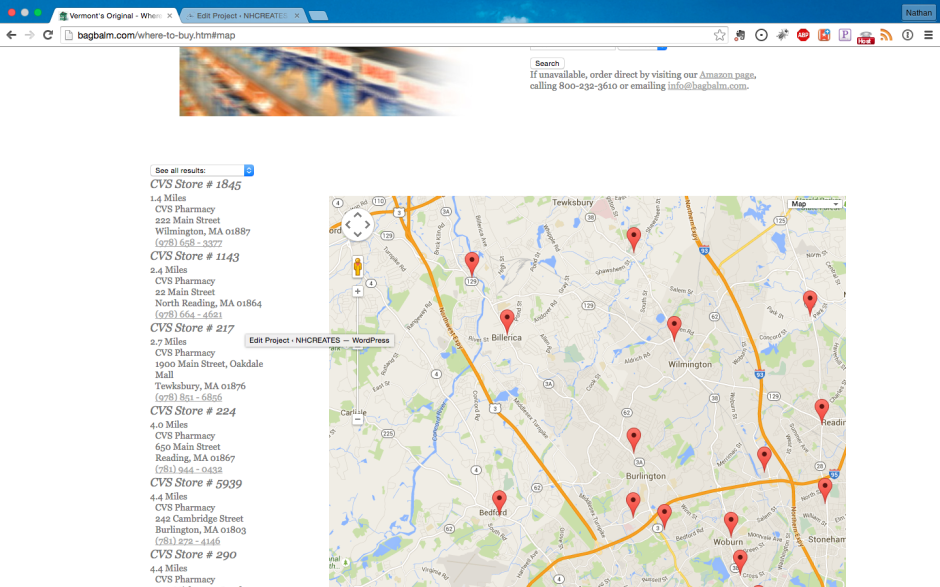Open the Chrome hamburger menu
This screenshot has width=940, height=587.
pyautogui.click(x=929, y=35)
